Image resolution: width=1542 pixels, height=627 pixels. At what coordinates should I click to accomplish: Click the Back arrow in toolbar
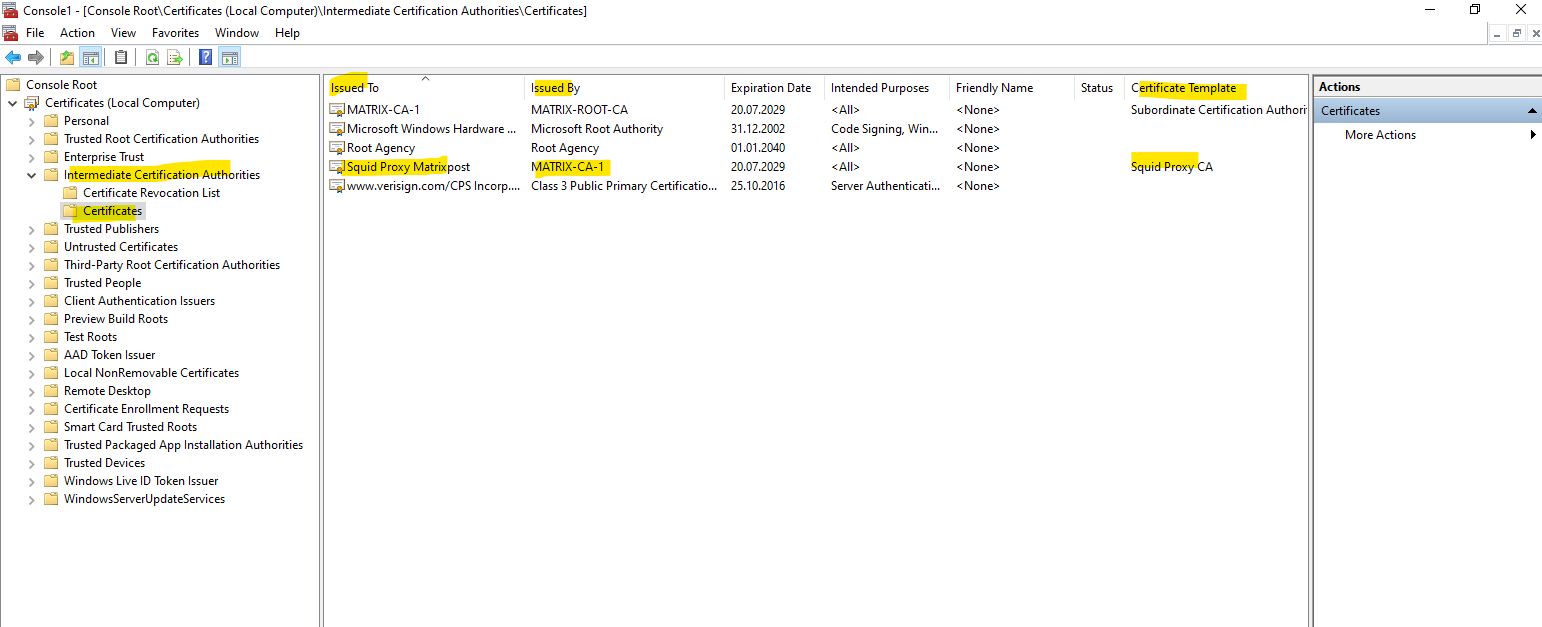13,57
